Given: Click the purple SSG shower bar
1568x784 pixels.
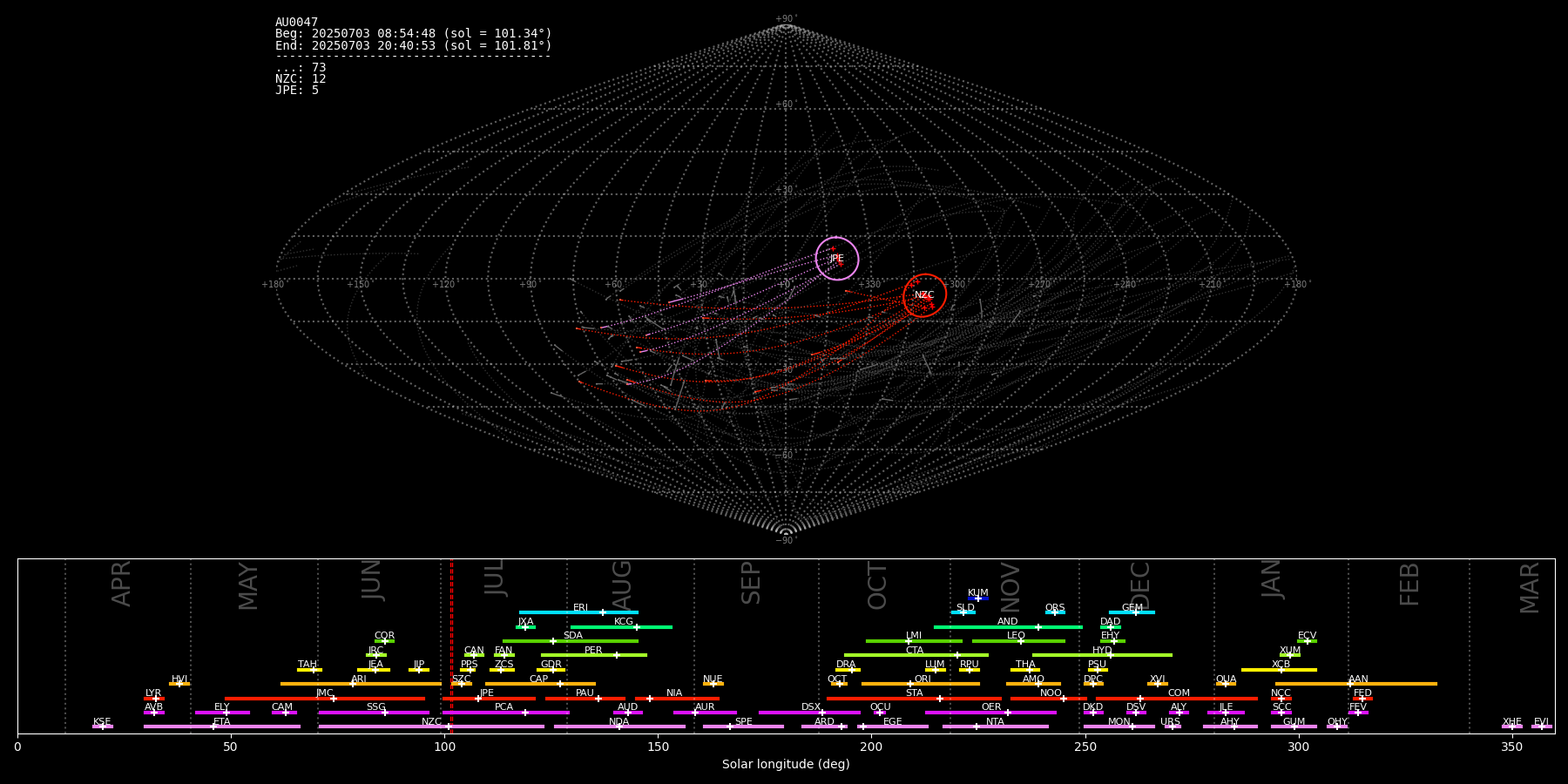Looking at the screenshot, I should pos(374,713).
